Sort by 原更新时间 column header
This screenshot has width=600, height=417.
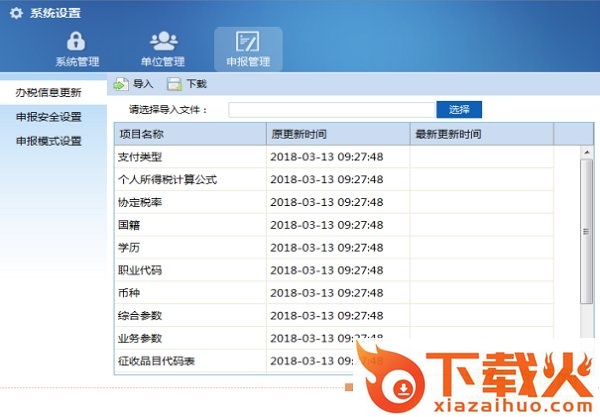337,134
